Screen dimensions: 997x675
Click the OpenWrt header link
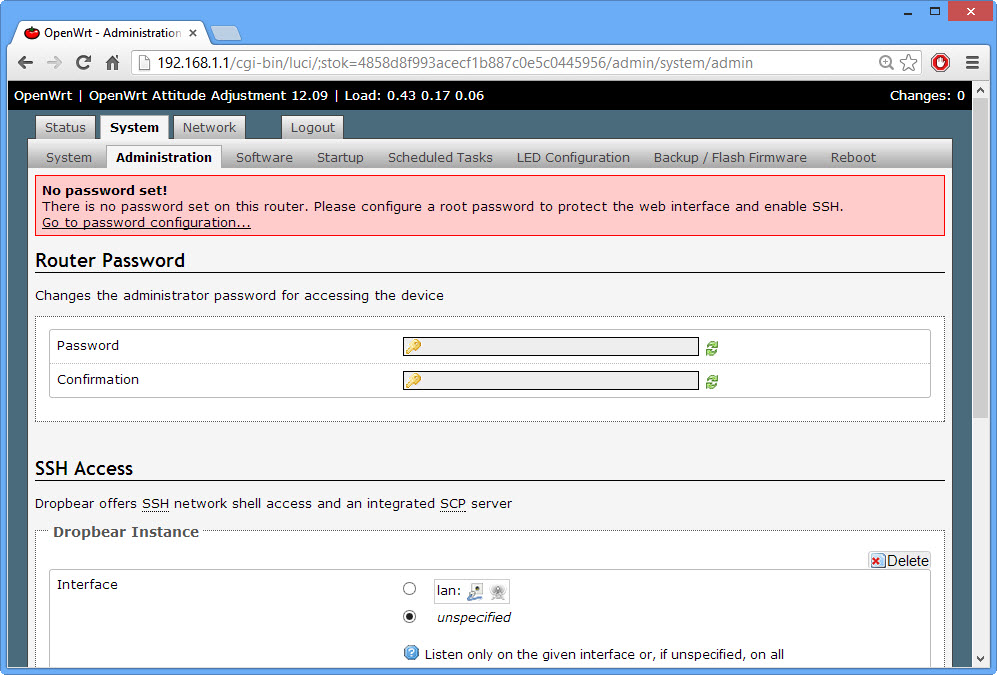click(43, 95)
